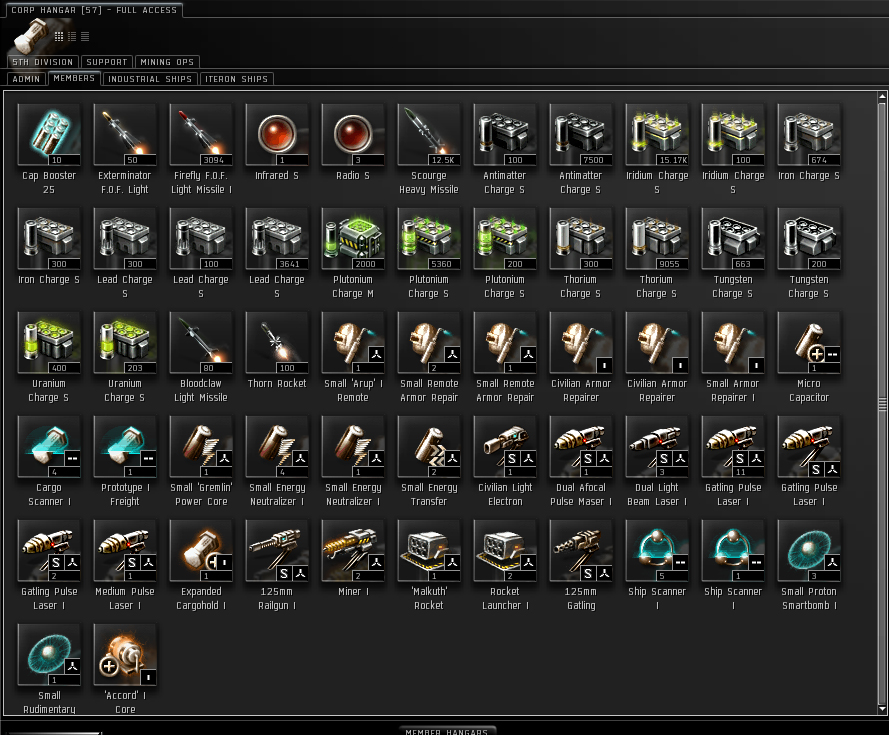Select the 125mm Gatling turret
Viewport: 889px width, 735px height.
[581, 551]
